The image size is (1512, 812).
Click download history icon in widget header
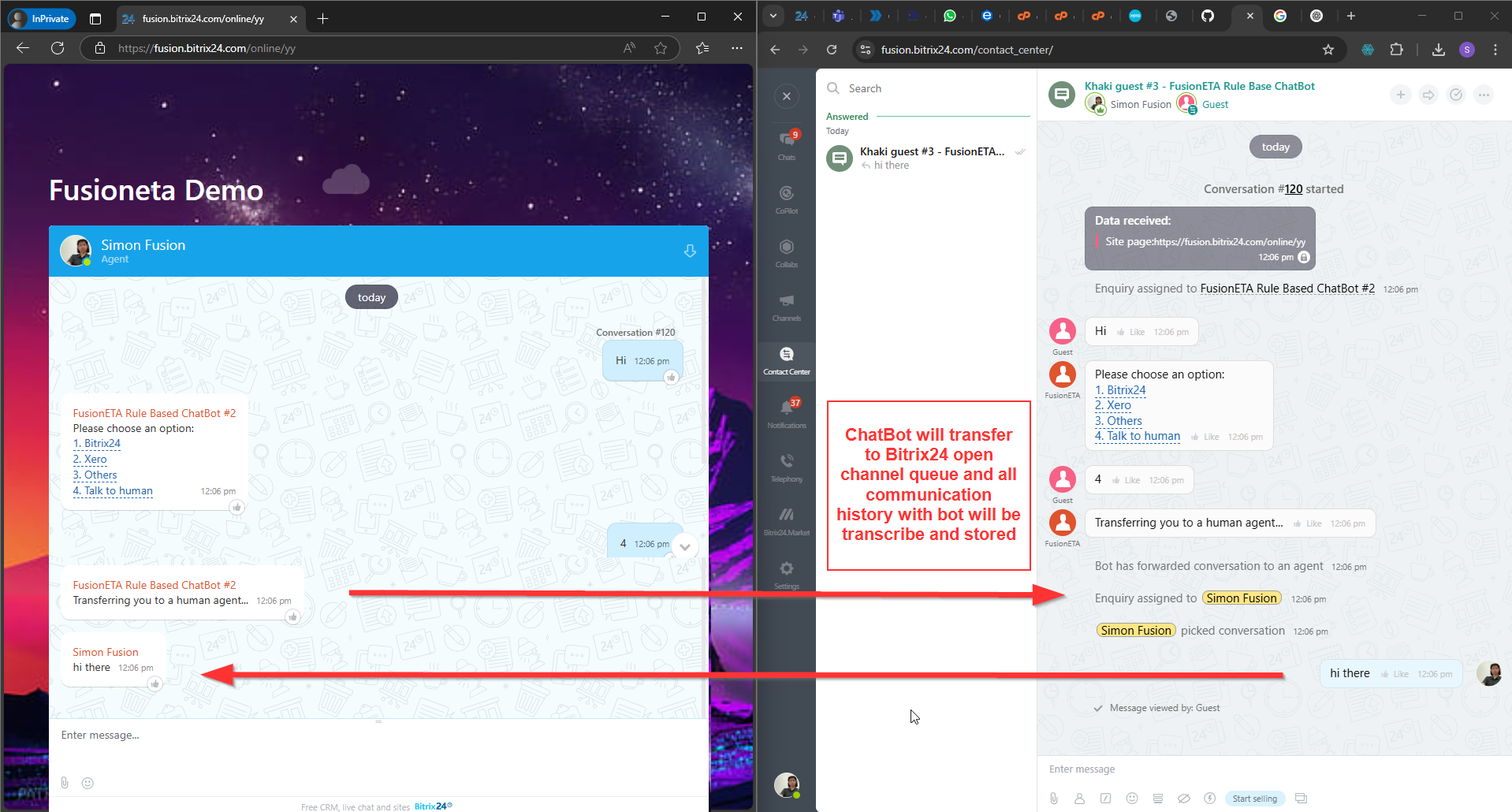click(x=690, y=251)
